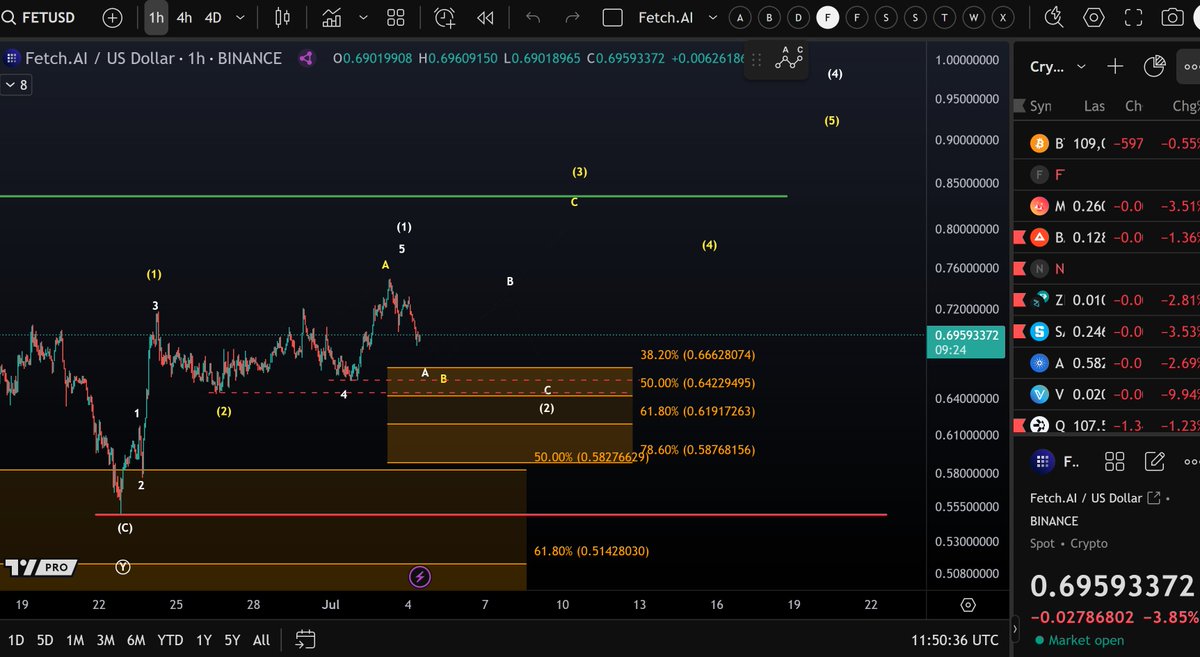1200x657 pixels.
Task: Click the purple lightning event marker
Action: [x=420, y=576]
